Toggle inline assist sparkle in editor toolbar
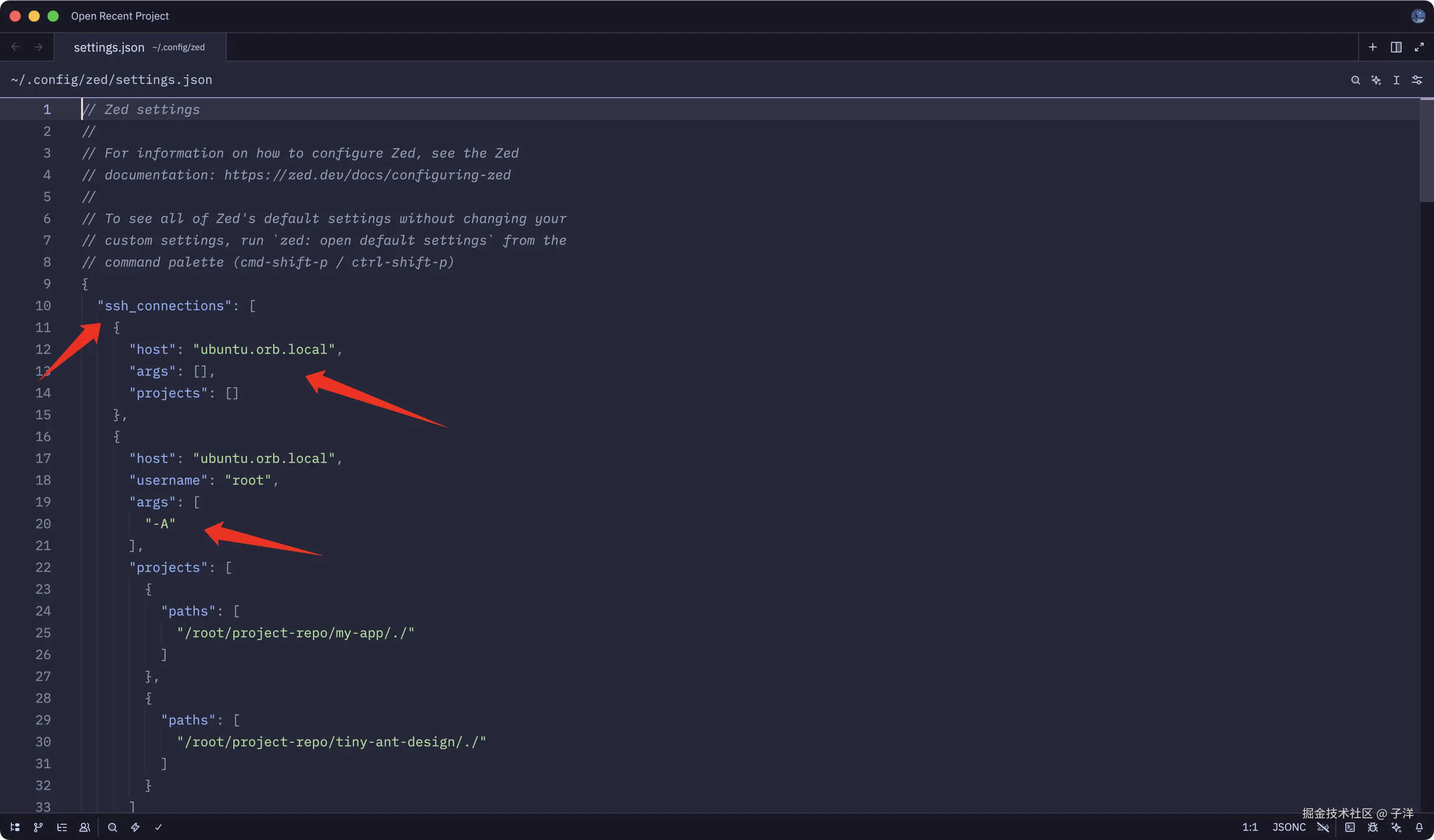The image size is (1434, 840). [x=1376, y=80]
